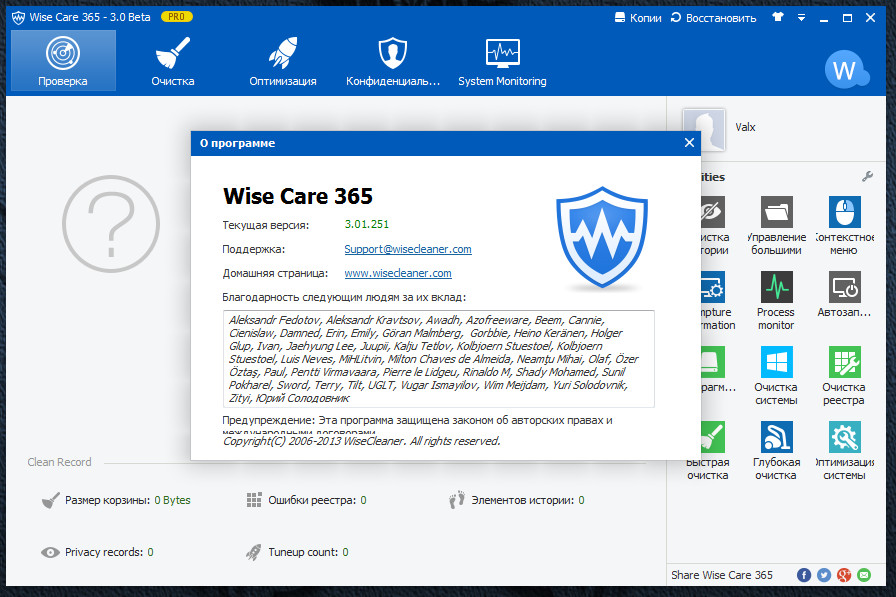Click the Wise Care shield logo in dialog

coord(602,237)
